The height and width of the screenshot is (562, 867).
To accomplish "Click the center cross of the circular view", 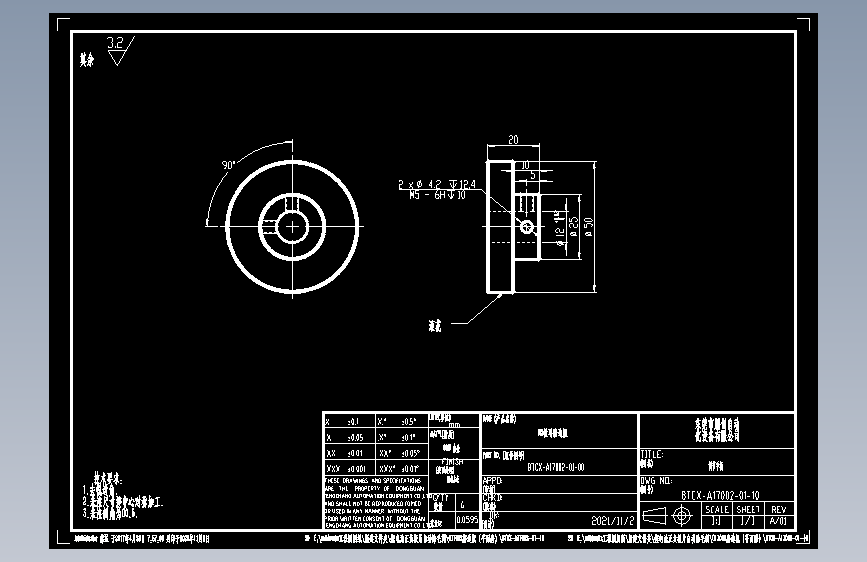I will coord(292,226).
